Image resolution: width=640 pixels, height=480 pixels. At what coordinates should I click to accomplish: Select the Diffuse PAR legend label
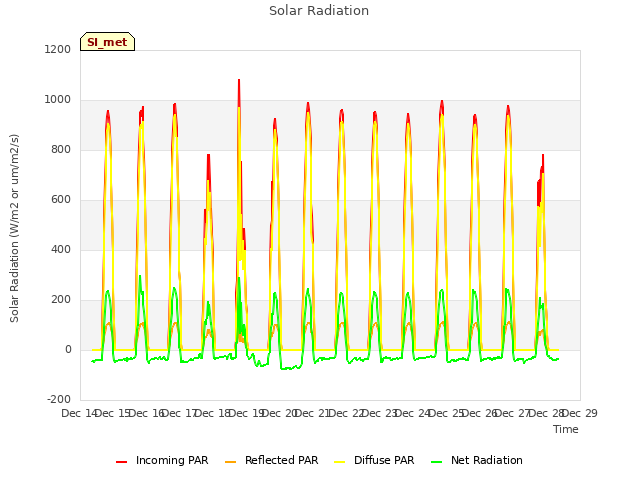384,460
